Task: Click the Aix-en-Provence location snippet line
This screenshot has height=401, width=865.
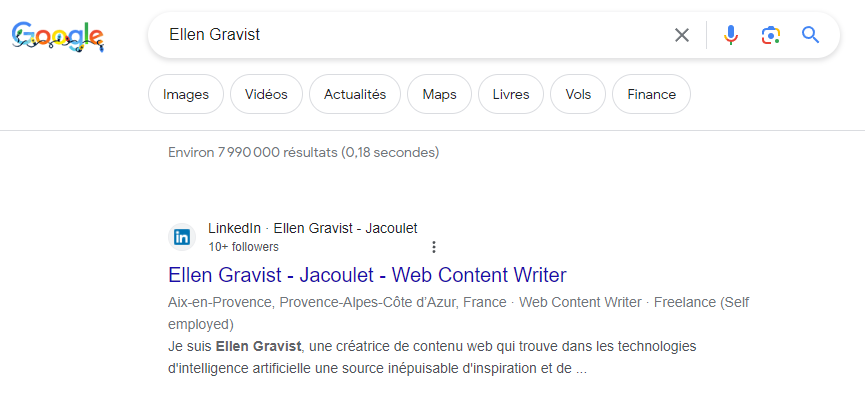Action: [458, 312]
